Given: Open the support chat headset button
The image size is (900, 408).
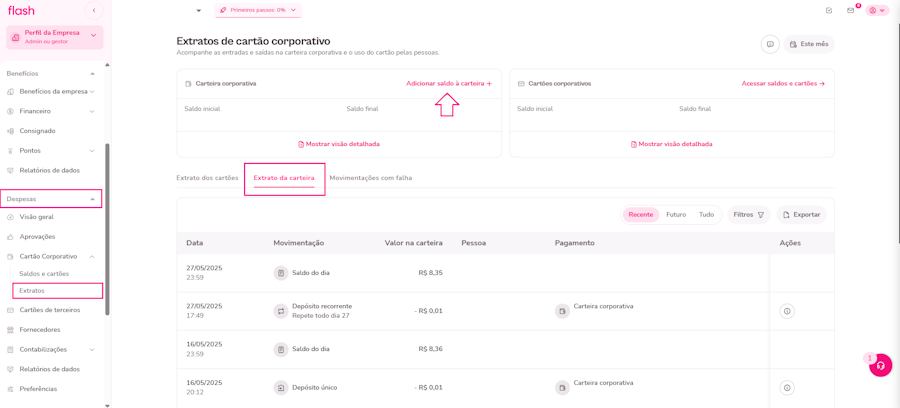Looking at the screenshot, I should [880, 366].
